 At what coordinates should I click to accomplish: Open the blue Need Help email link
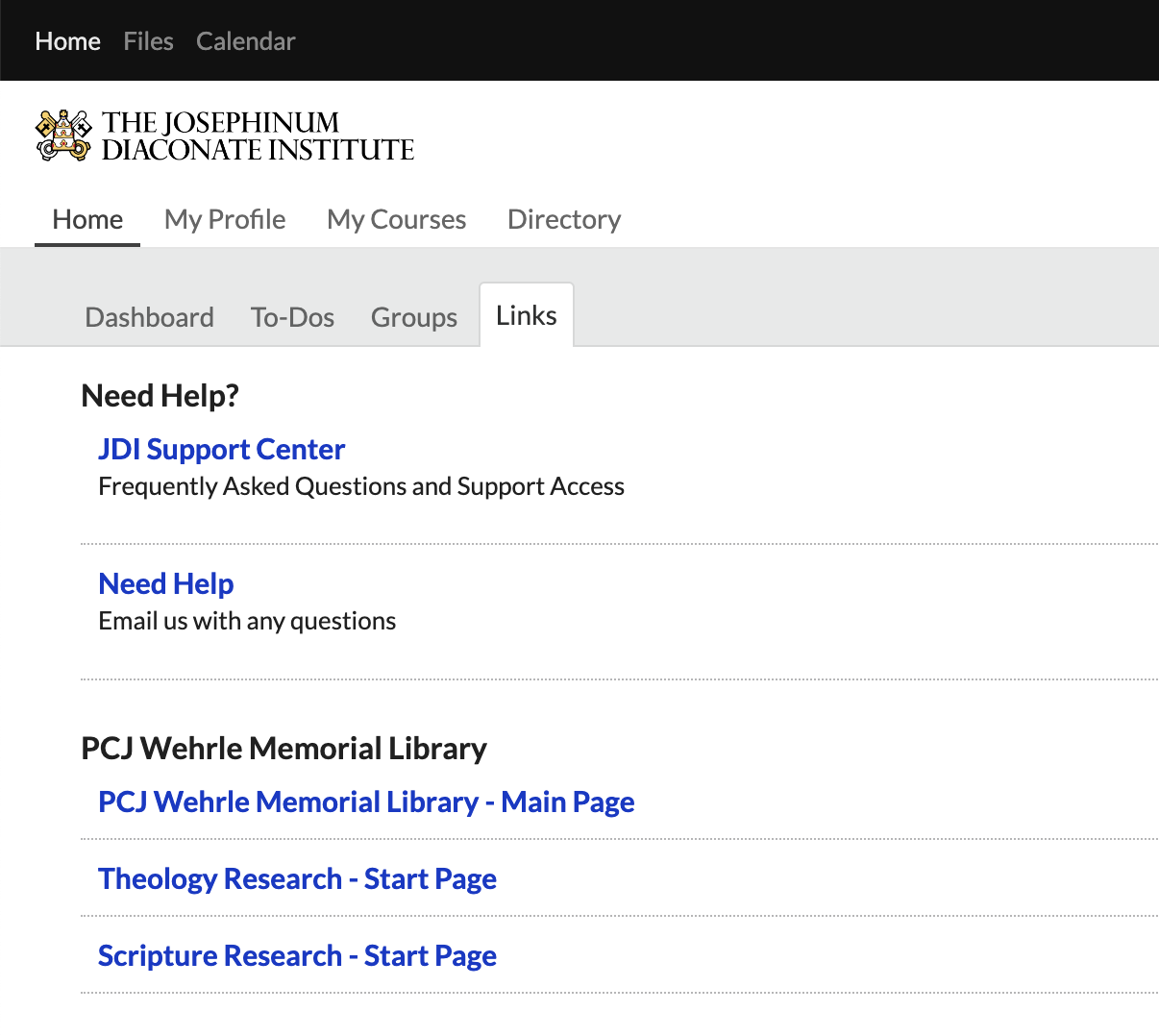(166, 583)
